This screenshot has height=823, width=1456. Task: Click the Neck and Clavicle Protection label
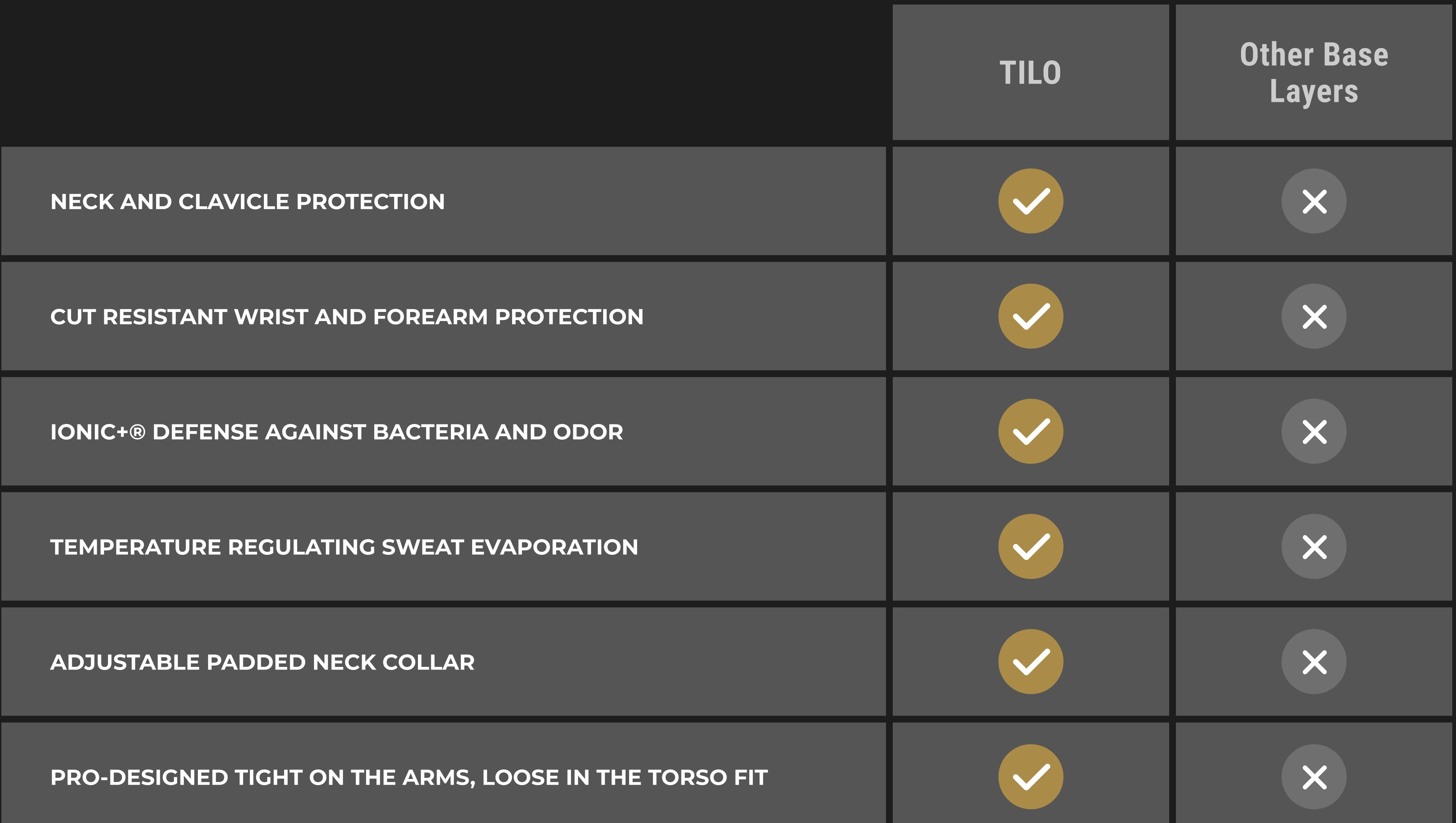tap(248, 202)
